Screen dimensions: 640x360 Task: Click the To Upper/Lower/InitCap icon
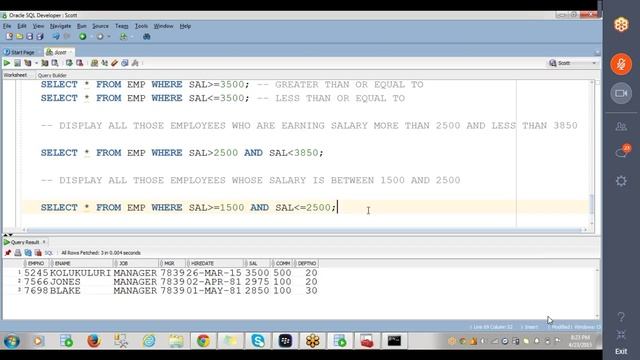click(x=104, y=63)
